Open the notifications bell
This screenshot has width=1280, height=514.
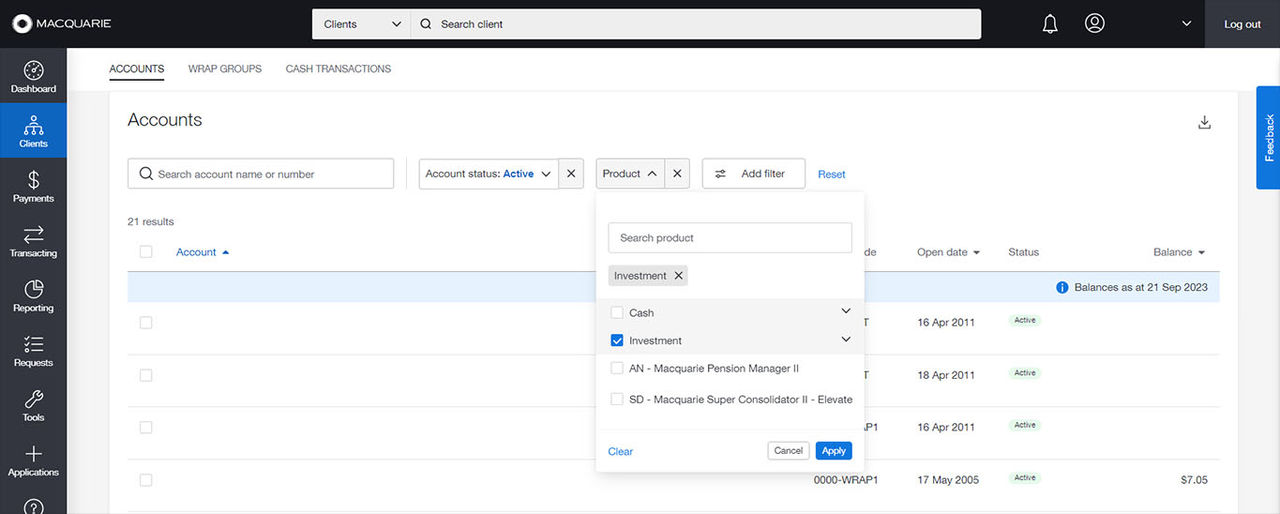1050,24
